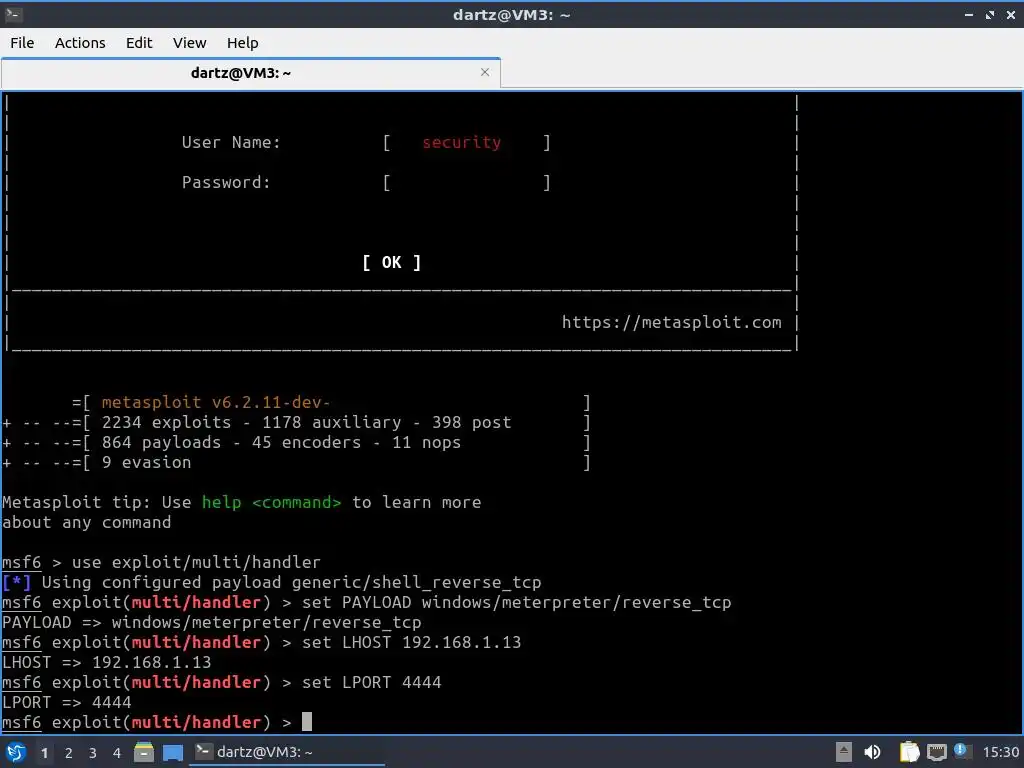Click the volume speaker tray icon
The width and height of the screenshot is (1024, 768).
click(872, 752)
